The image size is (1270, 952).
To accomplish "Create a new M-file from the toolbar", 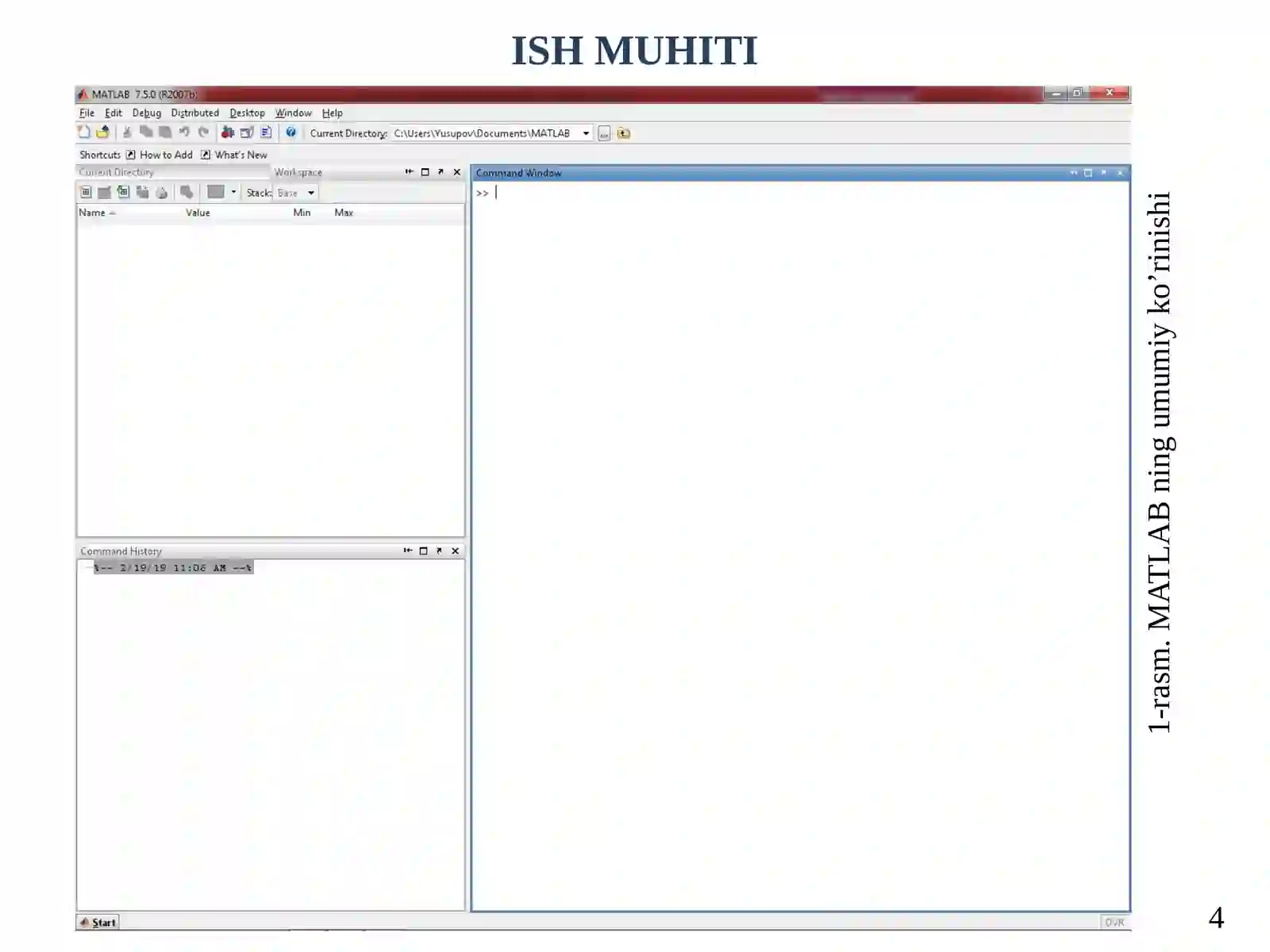I will 84,132.
